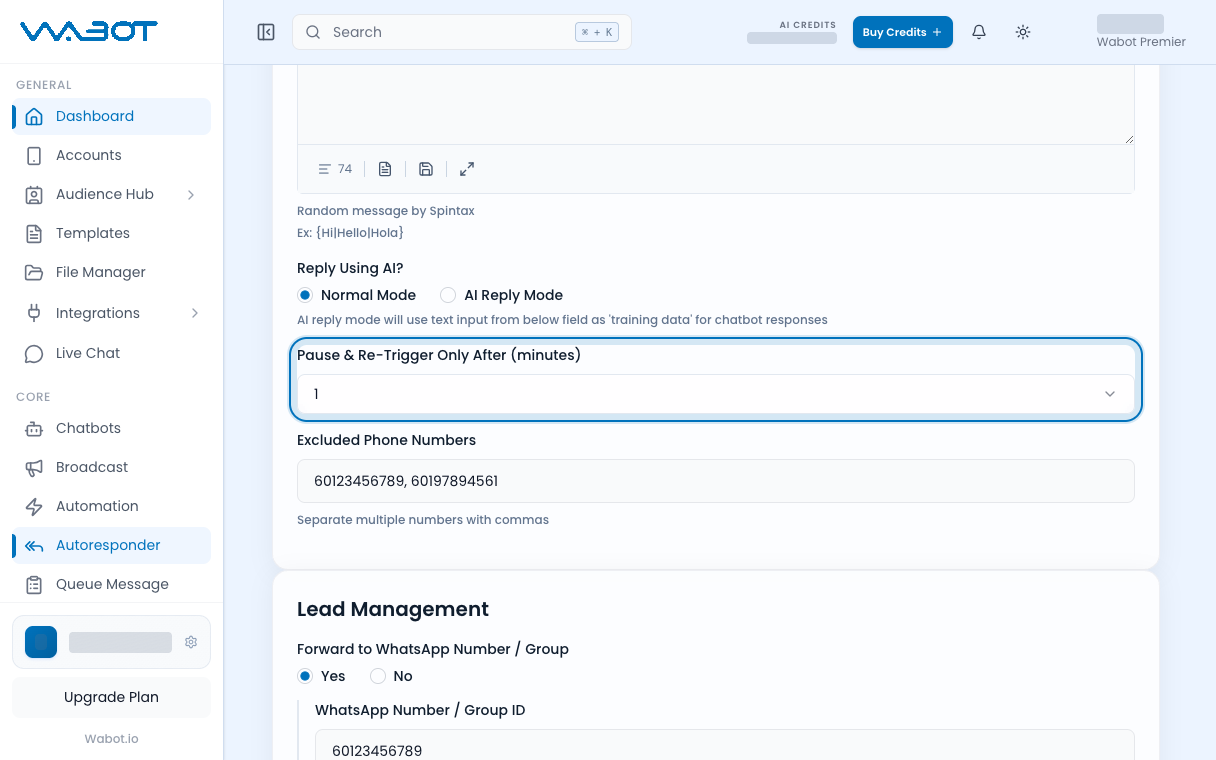Click the Wabot logo

[x=89, y=32]
